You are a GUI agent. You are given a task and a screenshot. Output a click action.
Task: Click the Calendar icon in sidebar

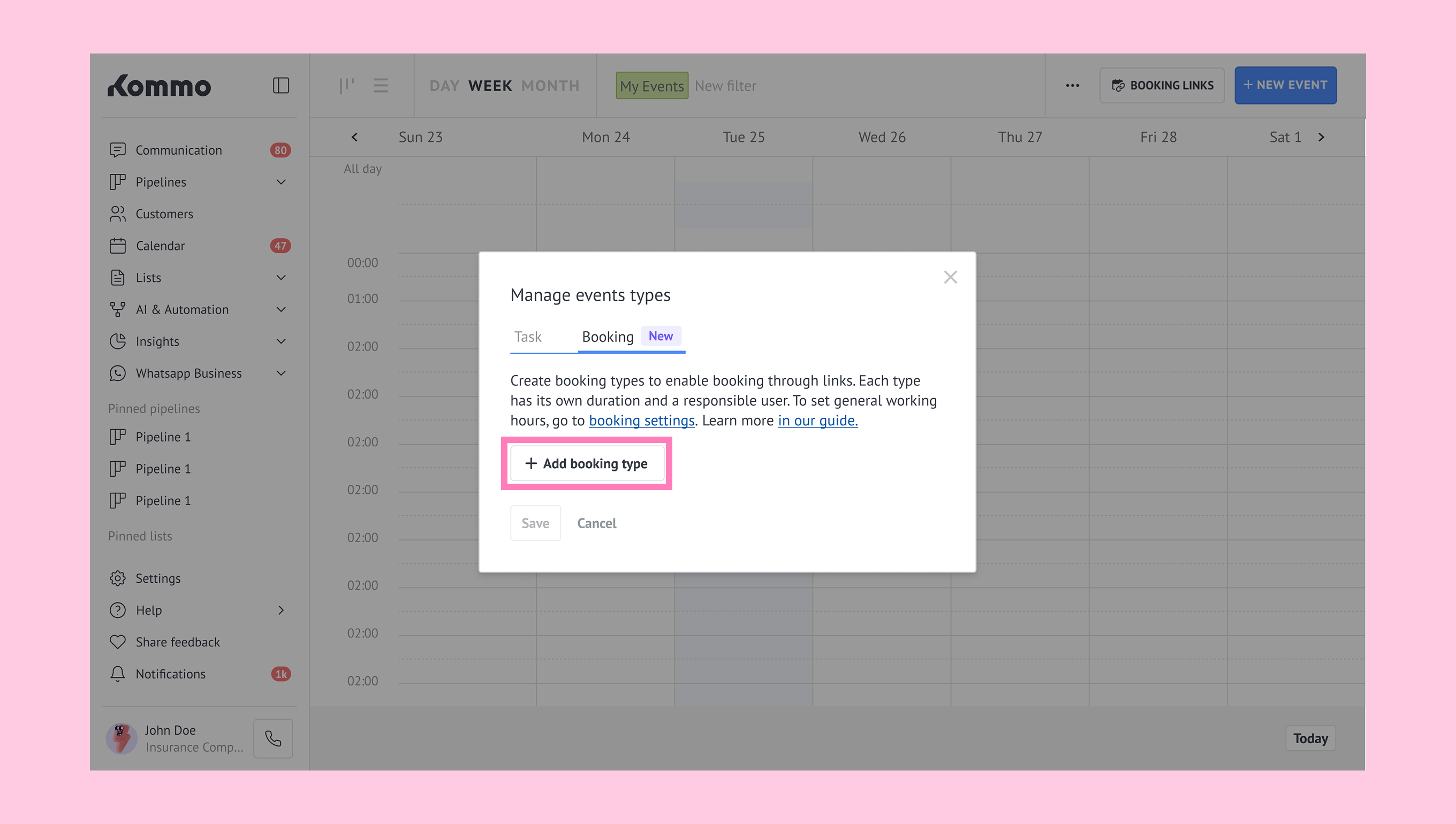point(117,246)
